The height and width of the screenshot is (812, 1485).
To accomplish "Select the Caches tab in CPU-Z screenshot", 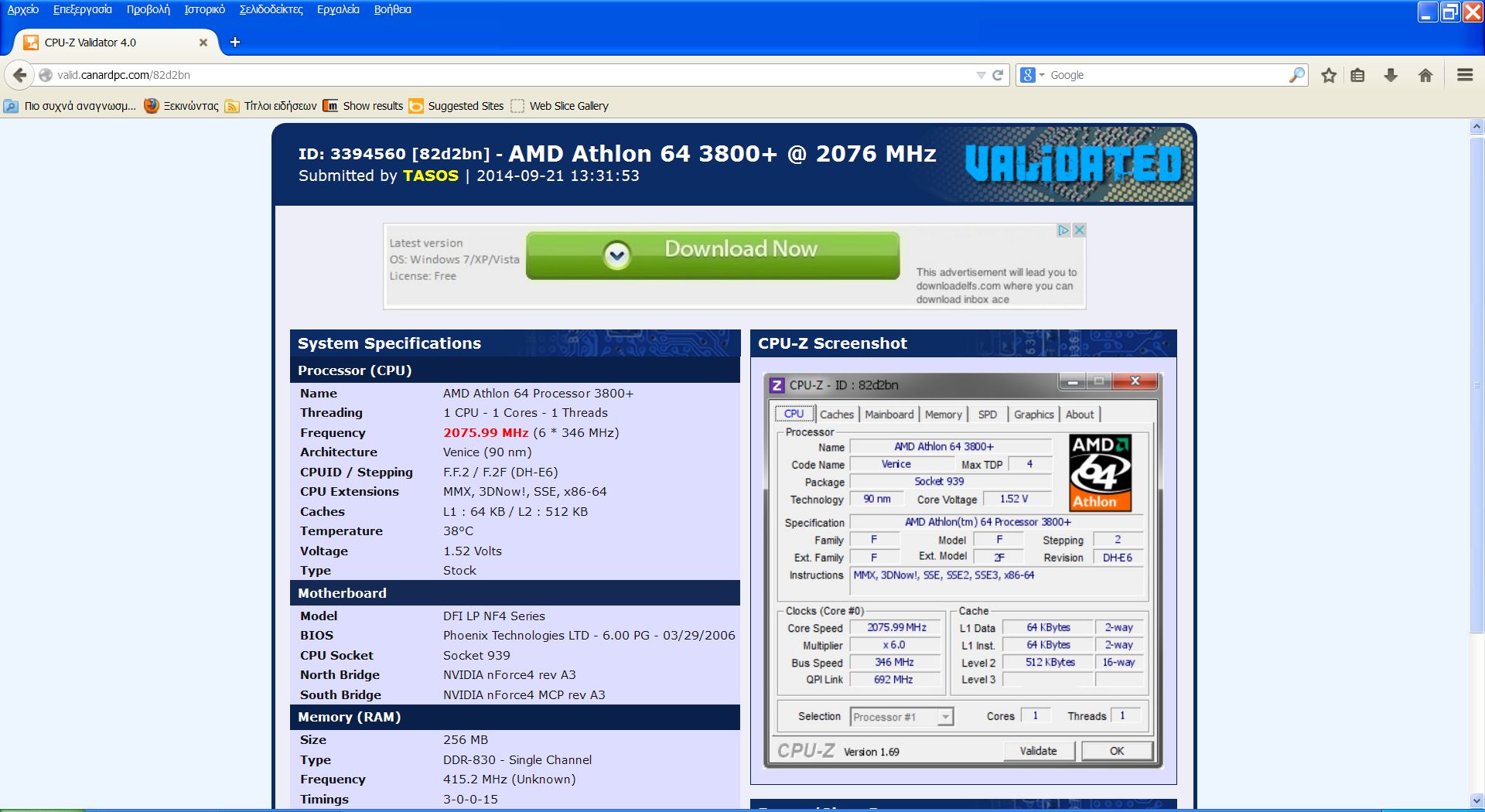I will click(x=837, y=415).
